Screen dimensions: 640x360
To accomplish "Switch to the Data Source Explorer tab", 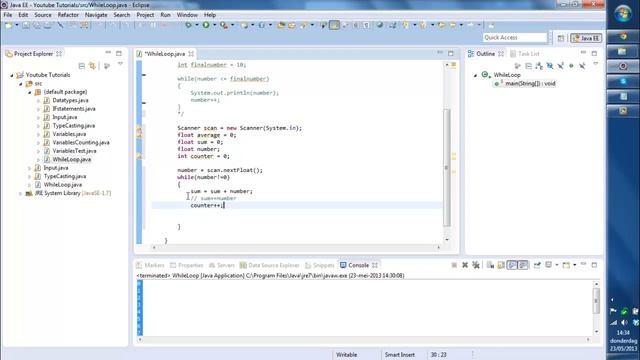I will tap(269, 265).
